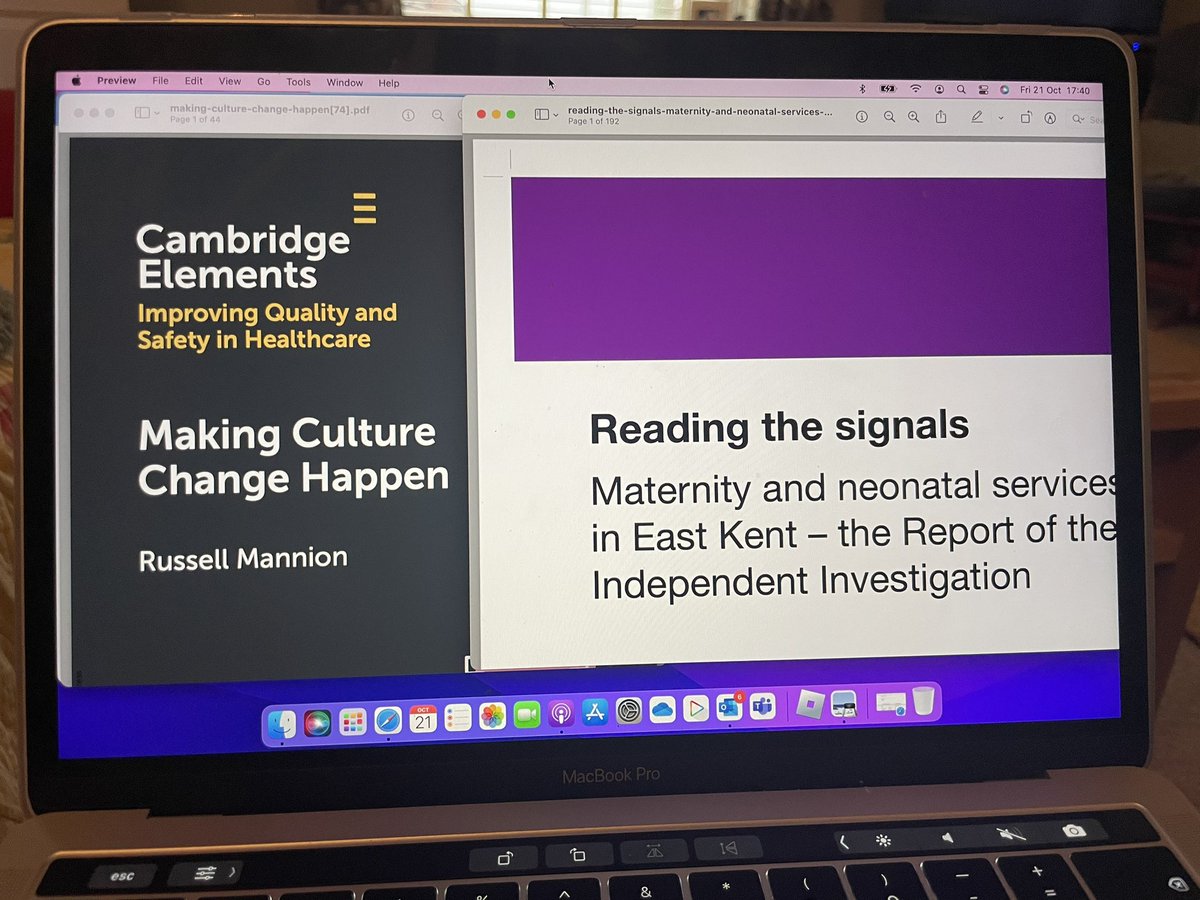Open Podcasts from the Dock

tap(561, 714)
